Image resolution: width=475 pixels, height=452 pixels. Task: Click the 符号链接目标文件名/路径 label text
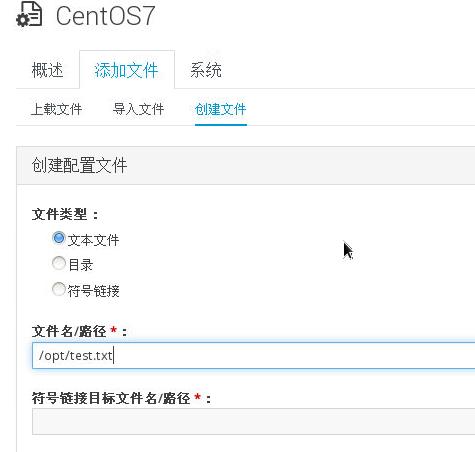coord(121,398)
